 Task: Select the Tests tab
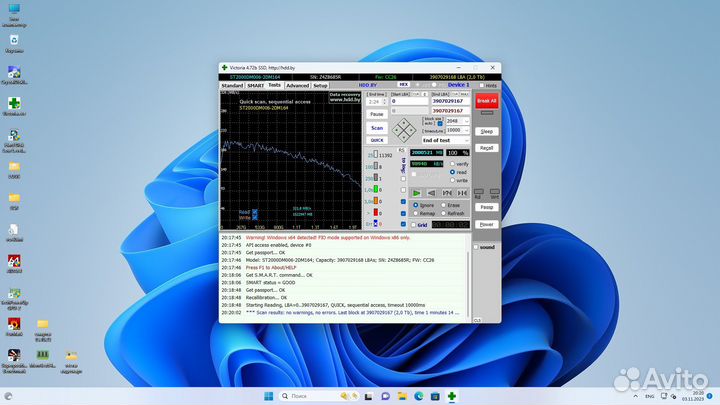pos(275,85)
